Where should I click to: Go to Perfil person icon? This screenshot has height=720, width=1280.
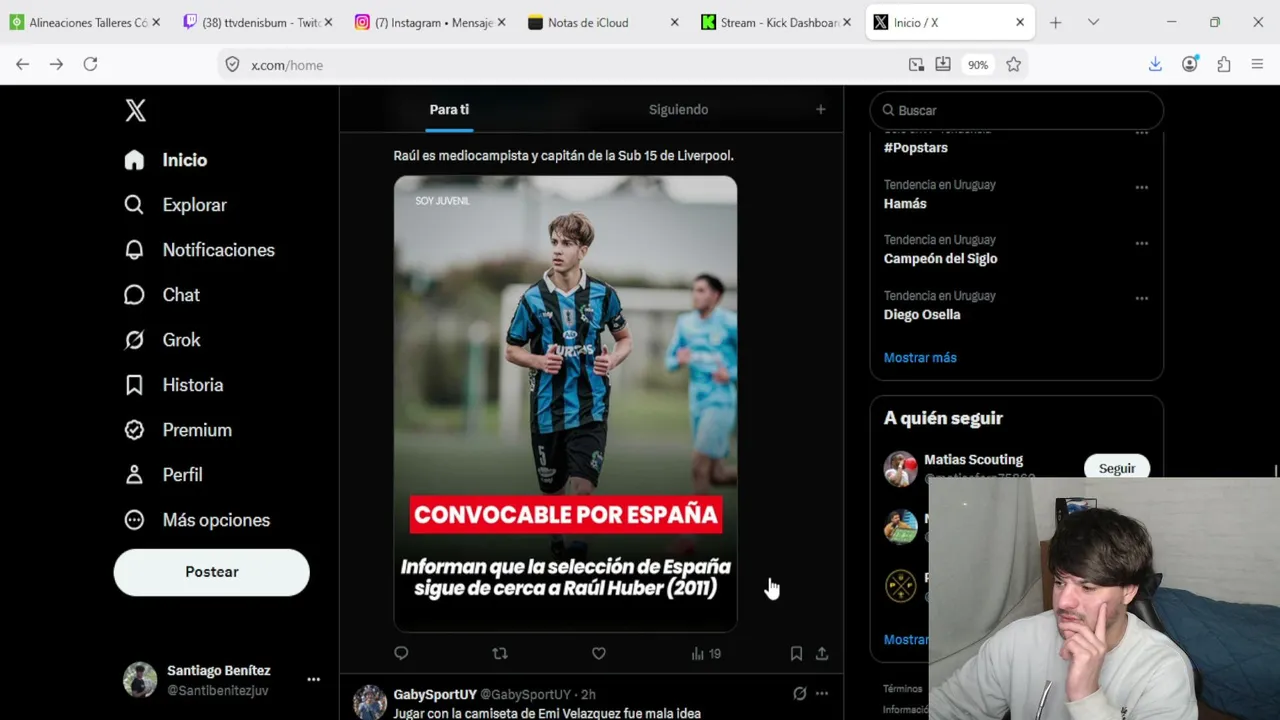pos(134,475)
